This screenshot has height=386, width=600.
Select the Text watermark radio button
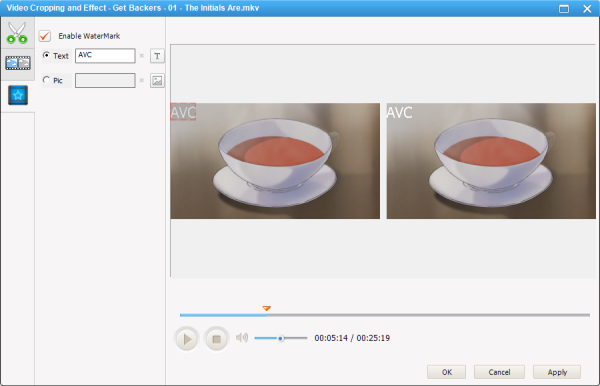point(46,55)
